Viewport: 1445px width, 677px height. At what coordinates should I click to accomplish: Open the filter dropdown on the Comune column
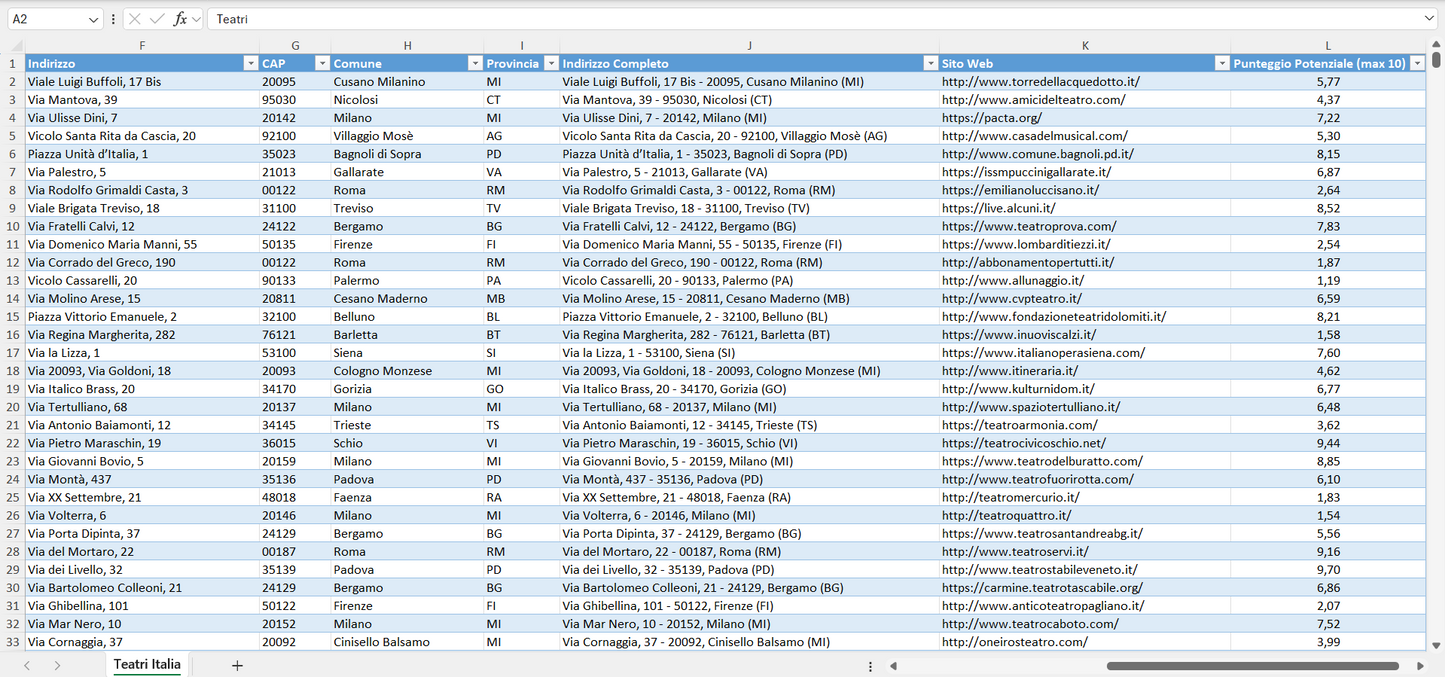[475, 63]
